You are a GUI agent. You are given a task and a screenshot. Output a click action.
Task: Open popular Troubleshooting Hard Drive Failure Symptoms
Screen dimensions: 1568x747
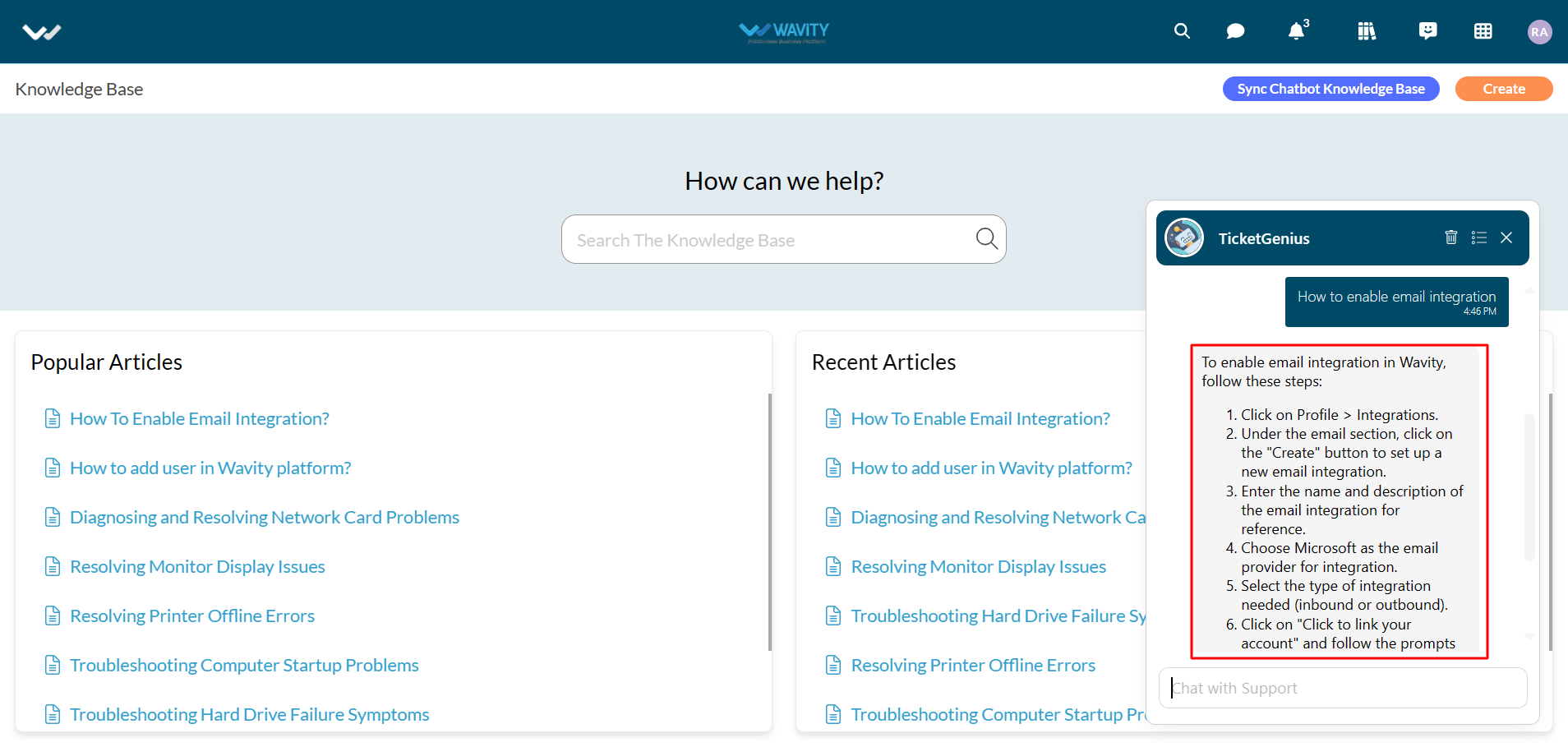pos(250,714)
